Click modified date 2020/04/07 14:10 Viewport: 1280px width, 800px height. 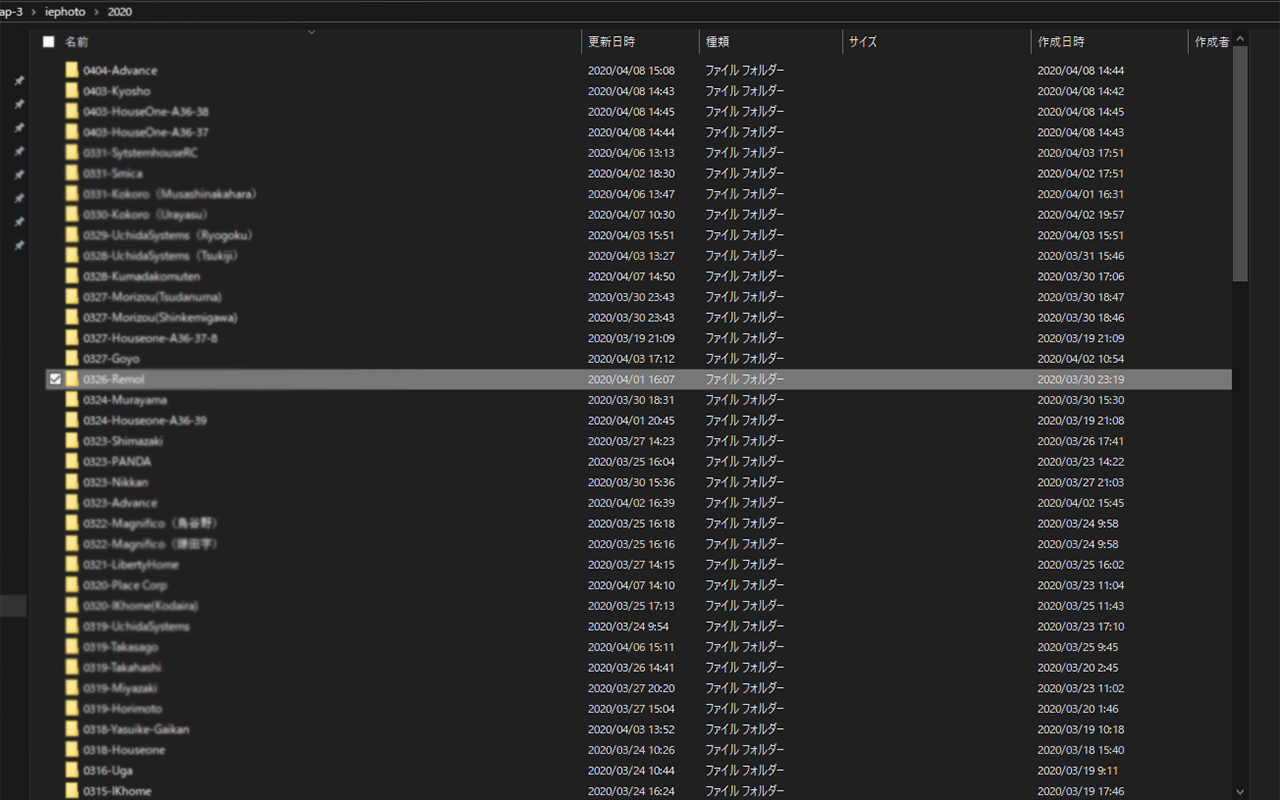[x=631, y=585]
